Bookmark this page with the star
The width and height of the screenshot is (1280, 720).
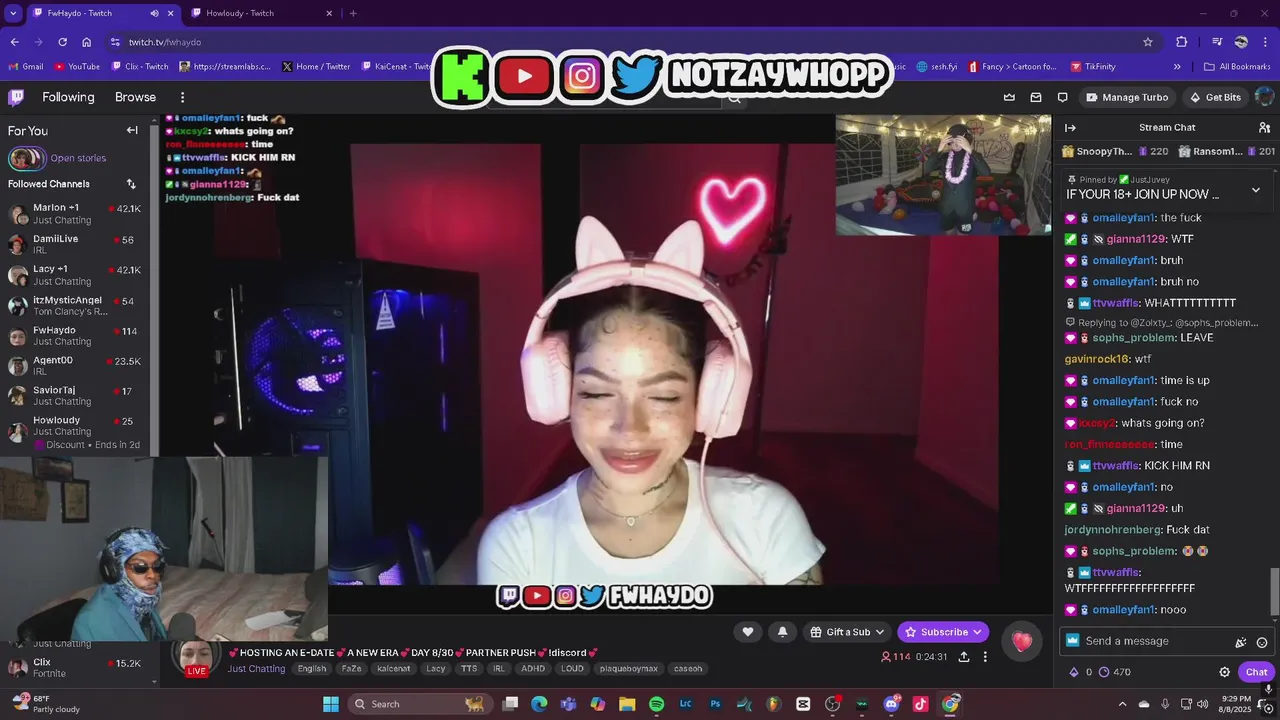pyautogui.click(x=1148, y=42)
